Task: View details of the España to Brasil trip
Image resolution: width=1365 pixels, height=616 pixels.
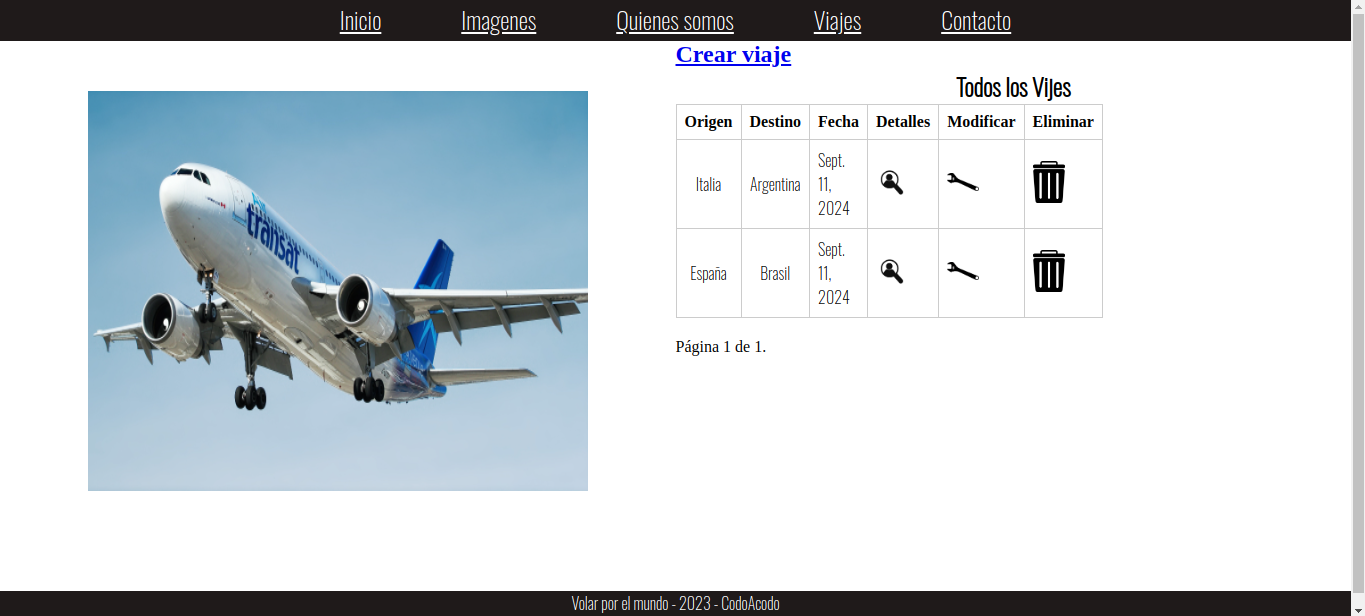Action: tap(893, 271)
